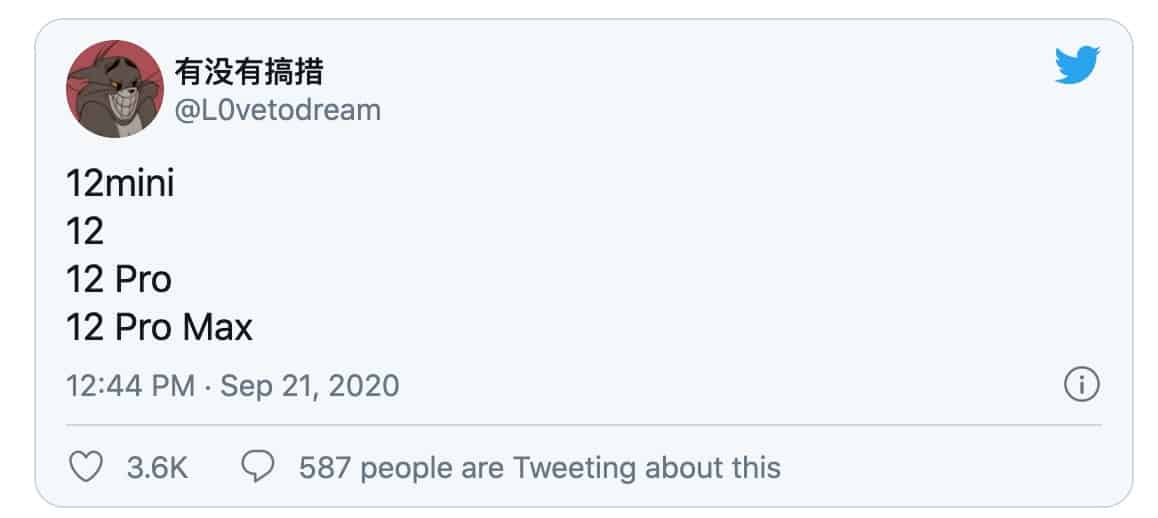Click the "12 Pro" tweet line
This screenshot has width=1158, height=518.
(x=119, y=280)
